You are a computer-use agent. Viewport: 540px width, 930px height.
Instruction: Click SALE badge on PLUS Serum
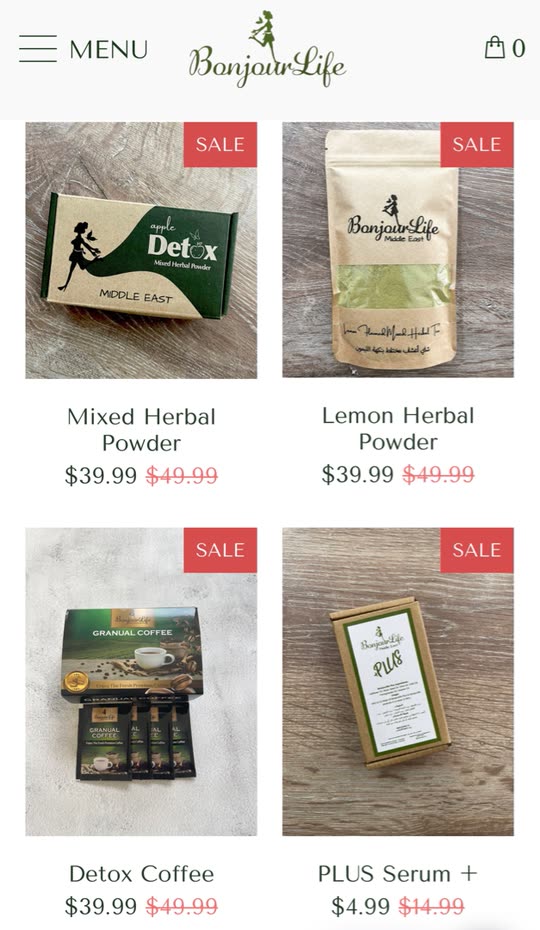pyautogui.click(x=477, y=550)
